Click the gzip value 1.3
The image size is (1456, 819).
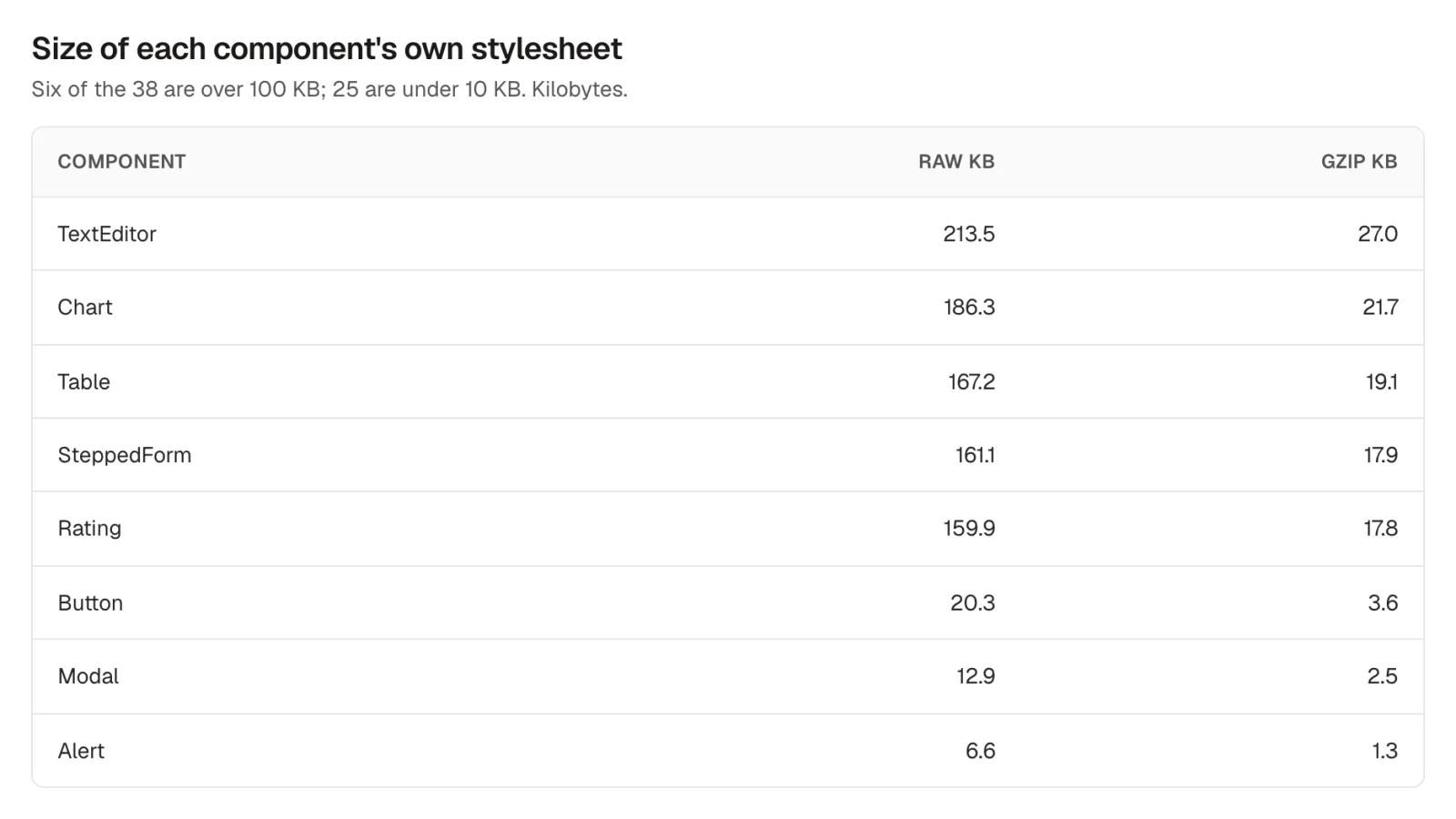(x=1384, y=751)
